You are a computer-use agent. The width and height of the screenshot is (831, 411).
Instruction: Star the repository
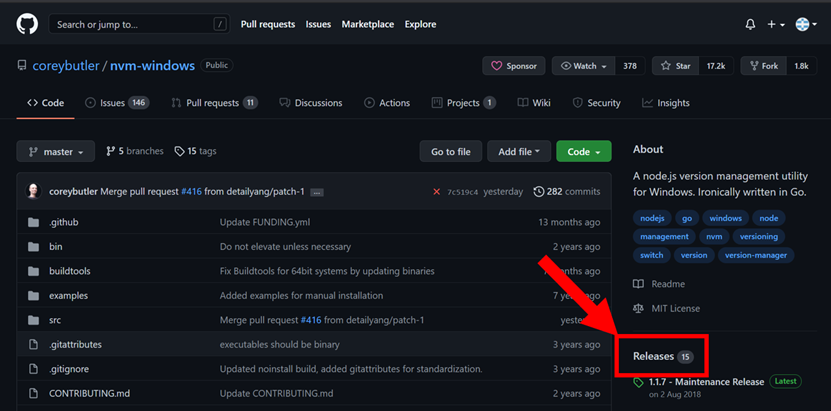coord(676,66)
